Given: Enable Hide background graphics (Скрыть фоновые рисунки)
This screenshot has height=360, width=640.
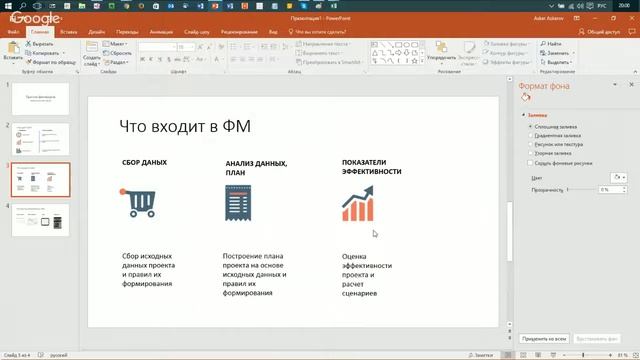Looking at the screenshot, I should 560,163.
